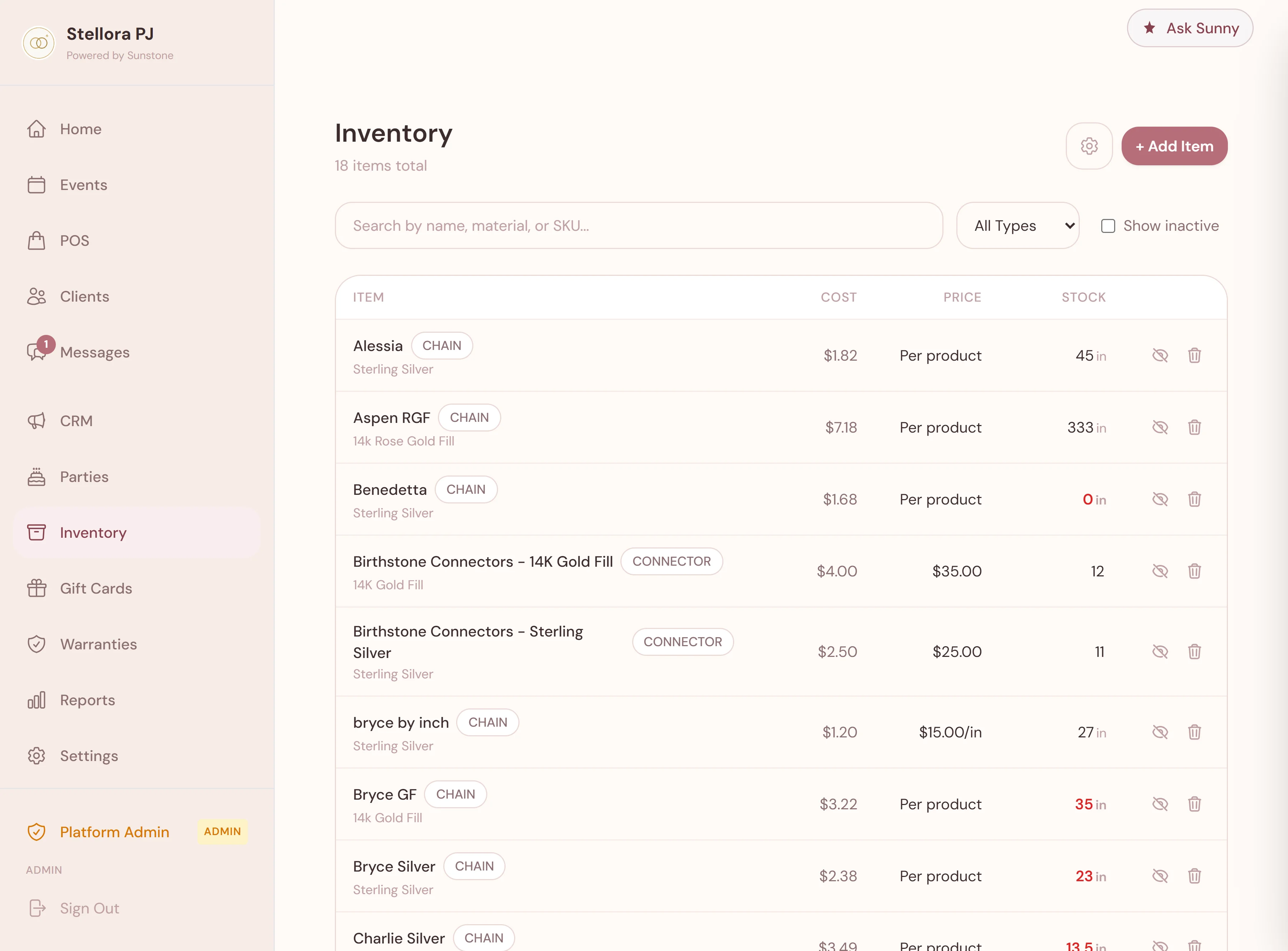Open the All Types filter dropdown
Image resolution: width=1288 pixels, height=951 pixels.
1018,225
